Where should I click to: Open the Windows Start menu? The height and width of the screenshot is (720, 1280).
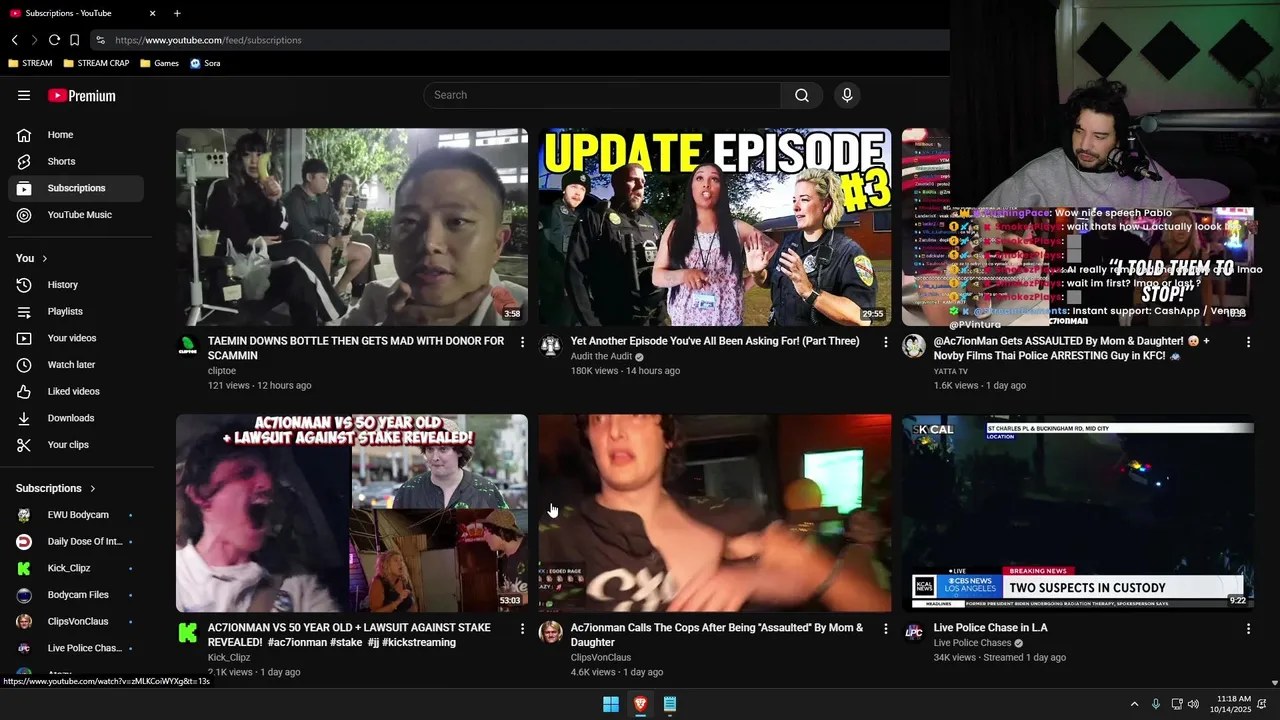(611, 704)
